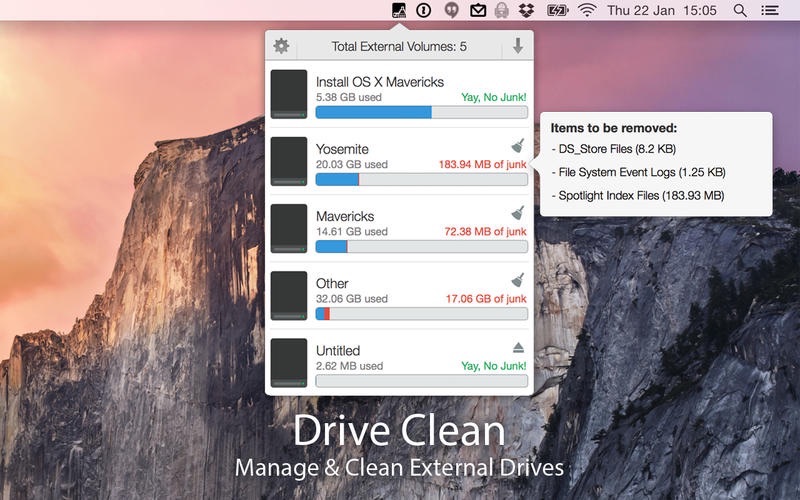This screenshot has width=800, height=500.
Task: Open Notification Center
Action: (769, 10)
